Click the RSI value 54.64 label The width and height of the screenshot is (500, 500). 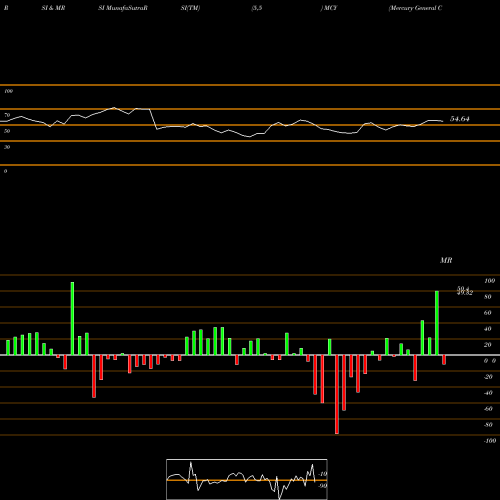coord(460,119)
